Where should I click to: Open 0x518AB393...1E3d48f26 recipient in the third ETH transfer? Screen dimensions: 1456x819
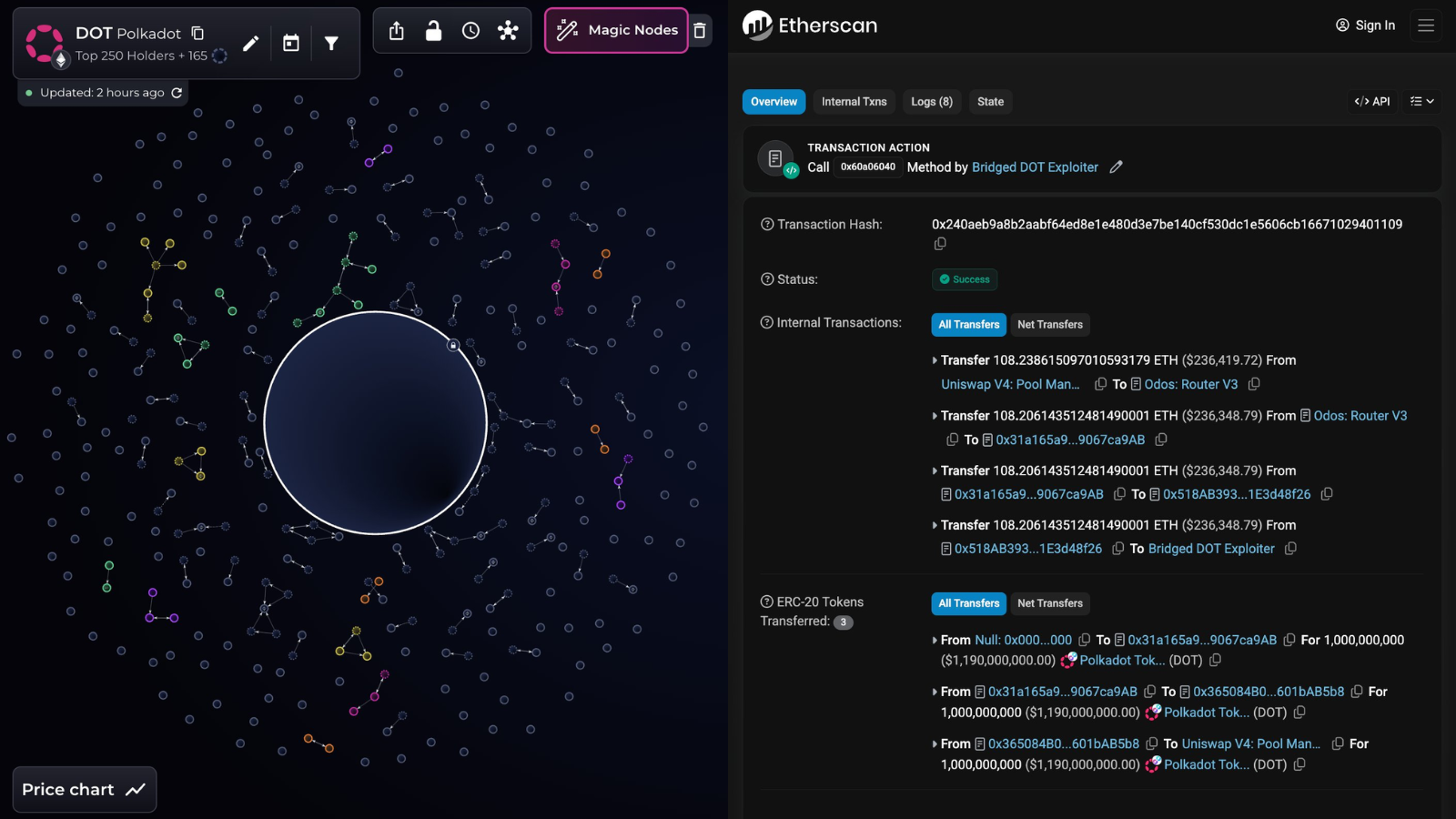[1237, 494]
